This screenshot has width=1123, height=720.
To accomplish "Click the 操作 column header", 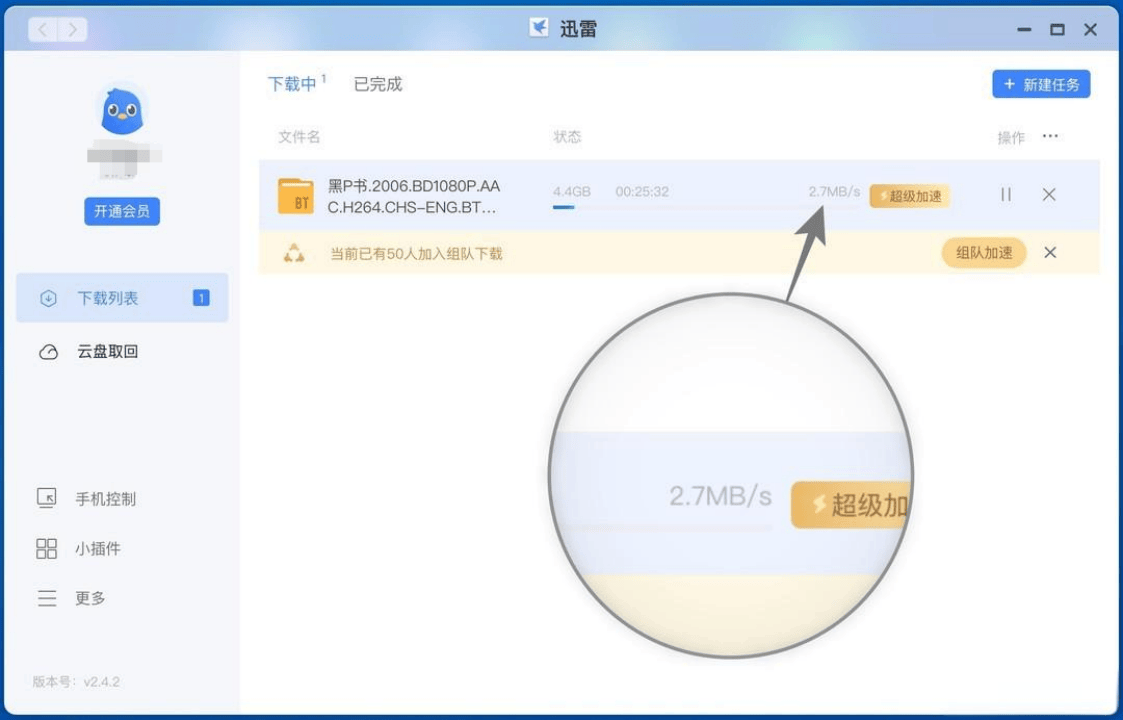I will pos(1011,138).
